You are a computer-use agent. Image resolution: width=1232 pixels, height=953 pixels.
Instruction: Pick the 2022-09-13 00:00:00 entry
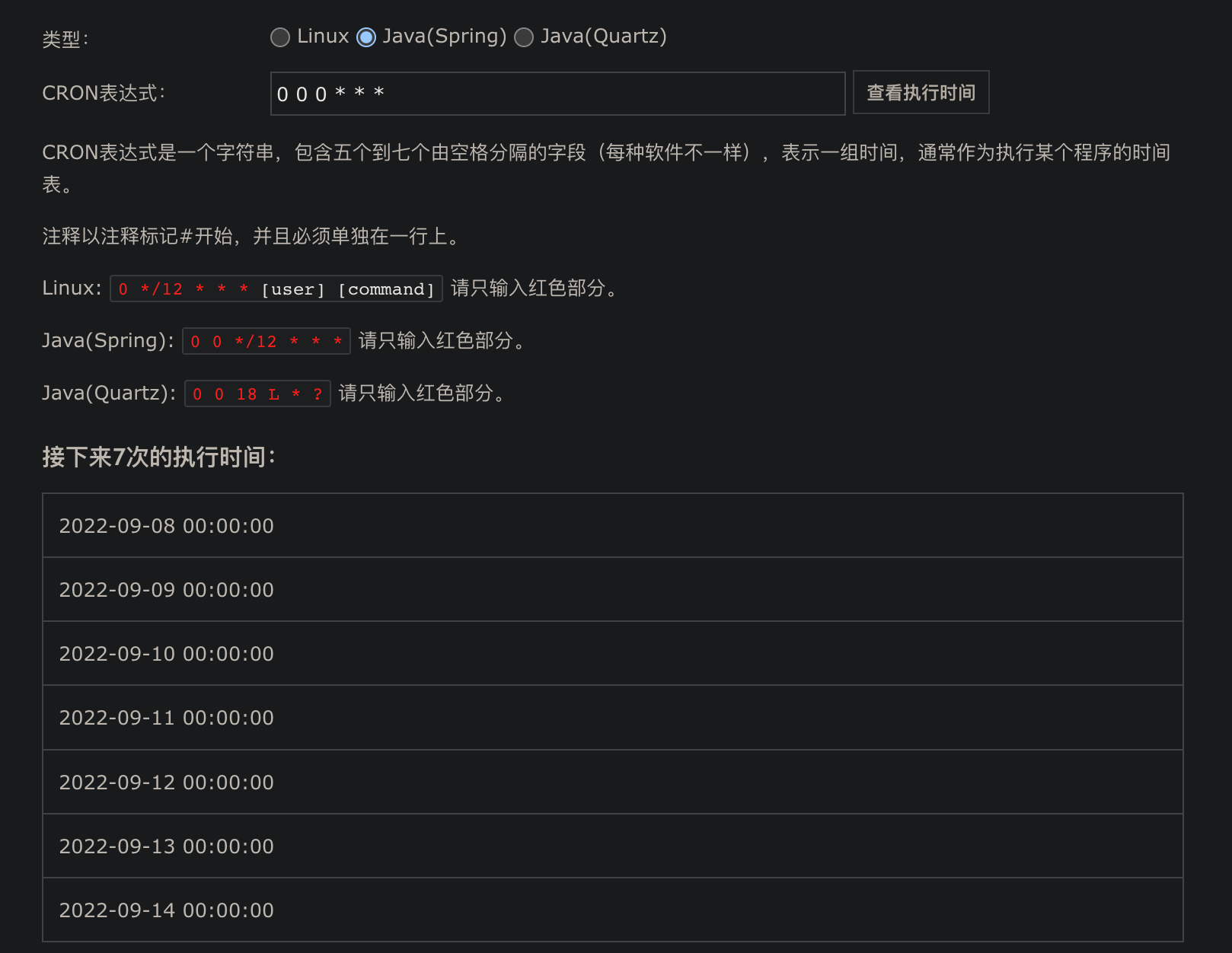pyautogui.click(x=612, y=846)
